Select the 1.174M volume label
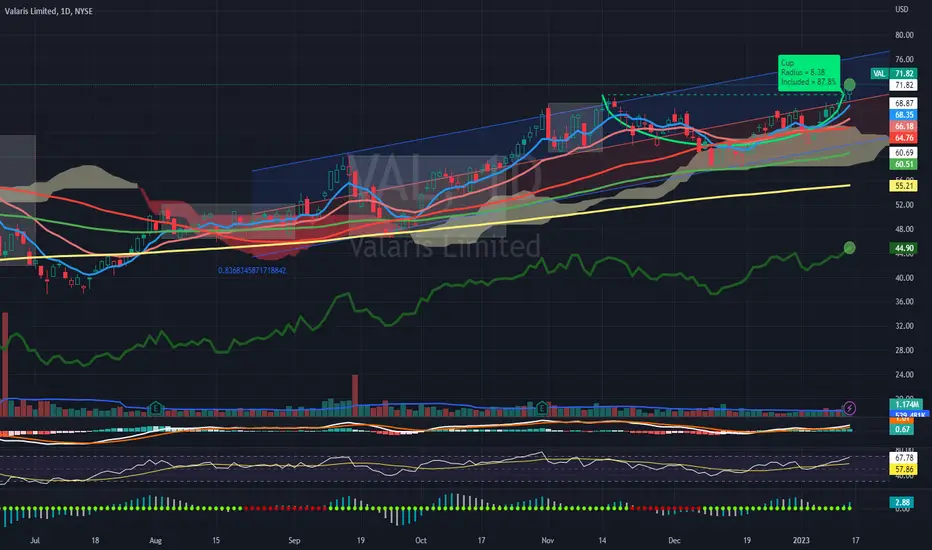 [906, 404]
